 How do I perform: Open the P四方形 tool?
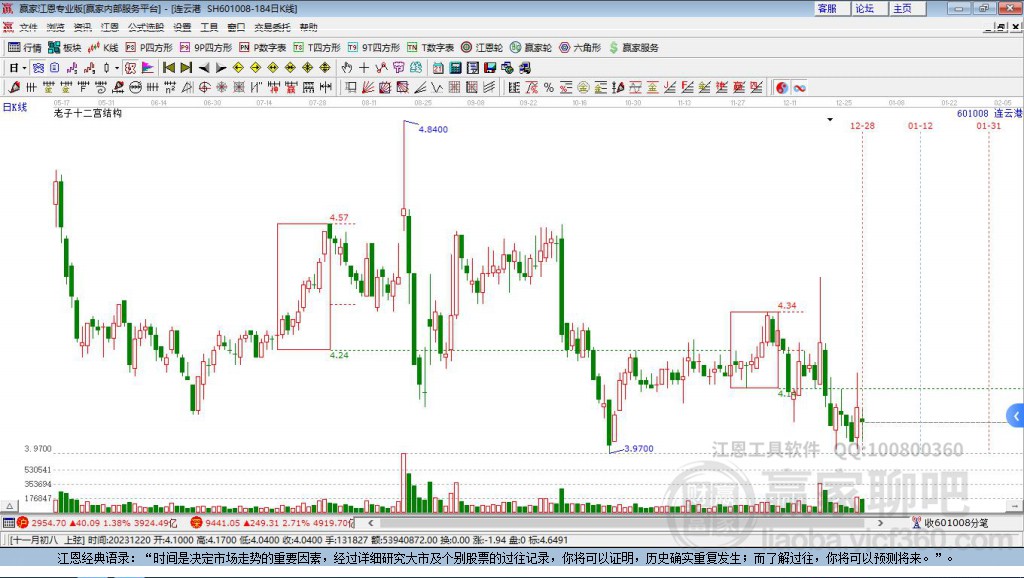click(149, 48)
